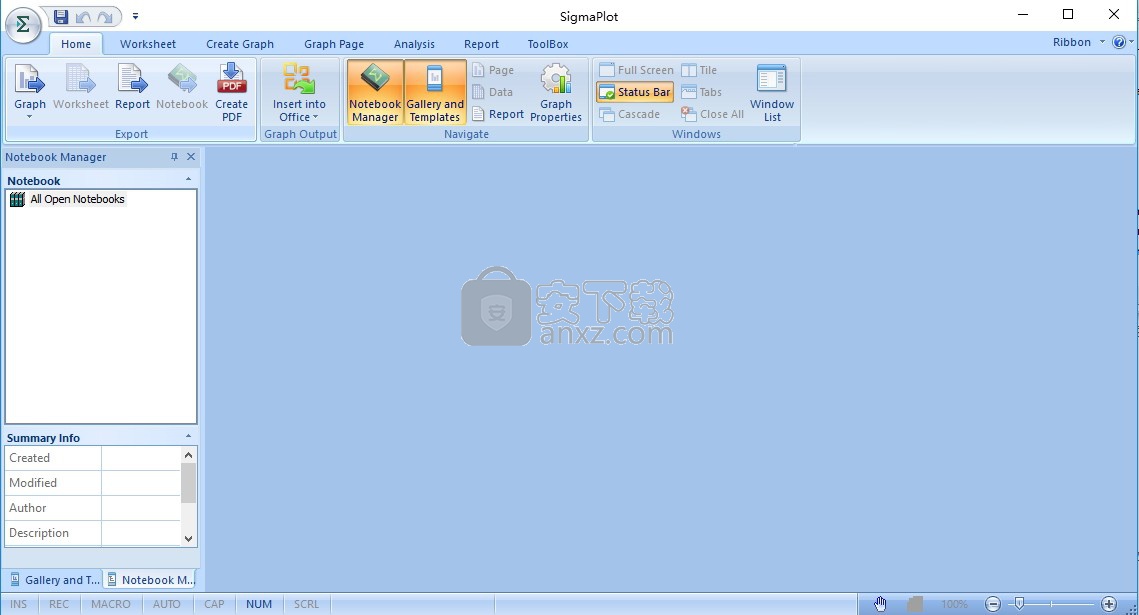Click the Created value field
The image size is (1139, 615).
coord(141,458)
